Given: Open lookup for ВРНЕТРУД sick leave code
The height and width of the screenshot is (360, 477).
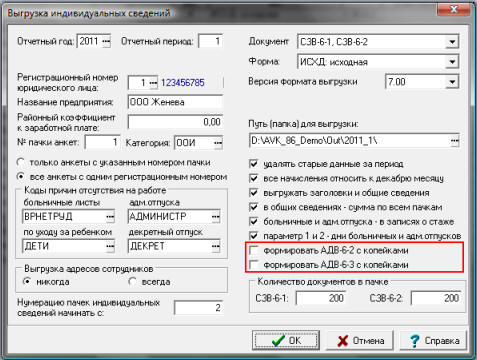Looking at the screenshot, I should pyautogui.click(x=110, y=217).
